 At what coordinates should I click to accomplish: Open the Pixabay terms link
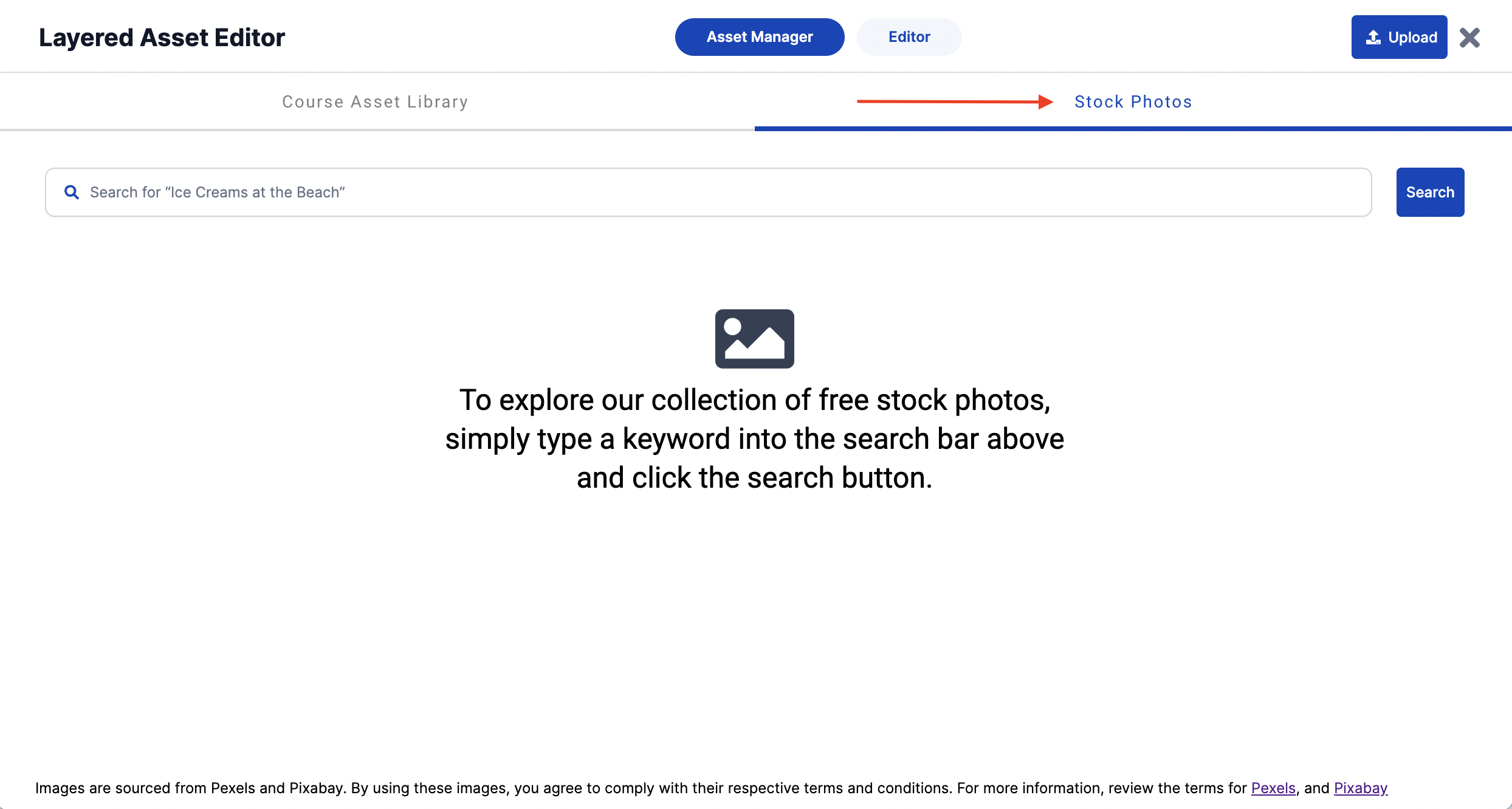coord(1360,788)
